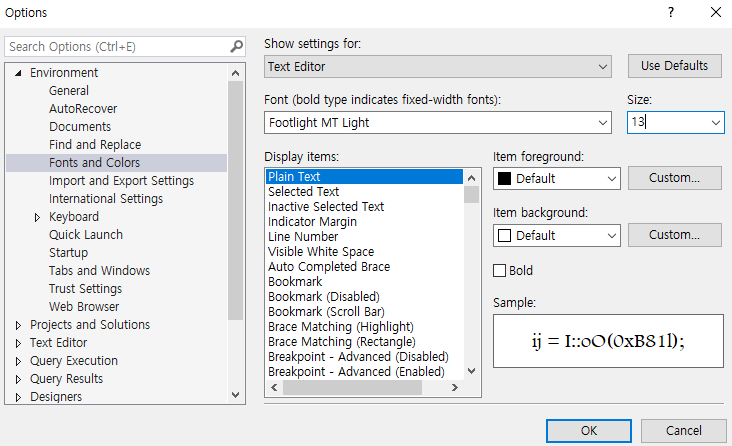732x446 pixels.
Task: Open the help question mark button
Action: tap(670, 12)
